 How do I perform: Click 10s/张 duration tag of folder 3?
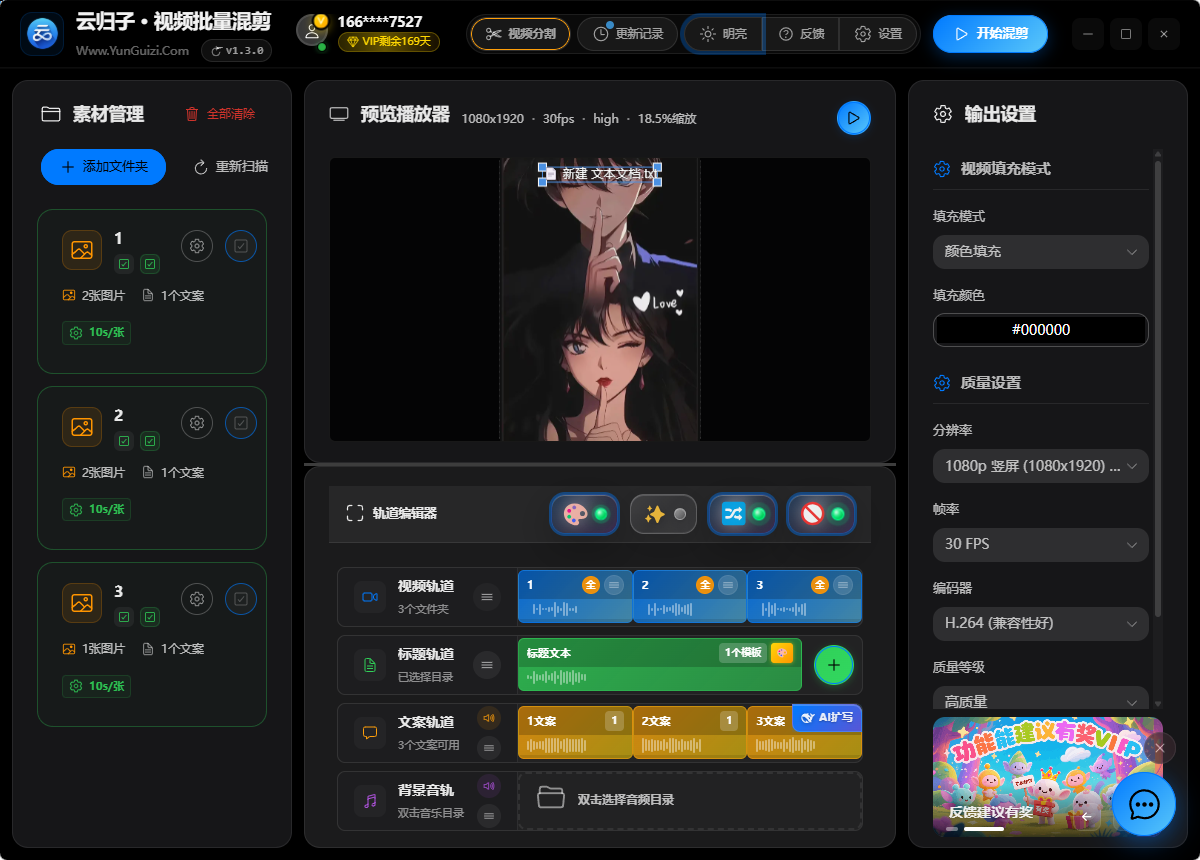tap(96, 686)
